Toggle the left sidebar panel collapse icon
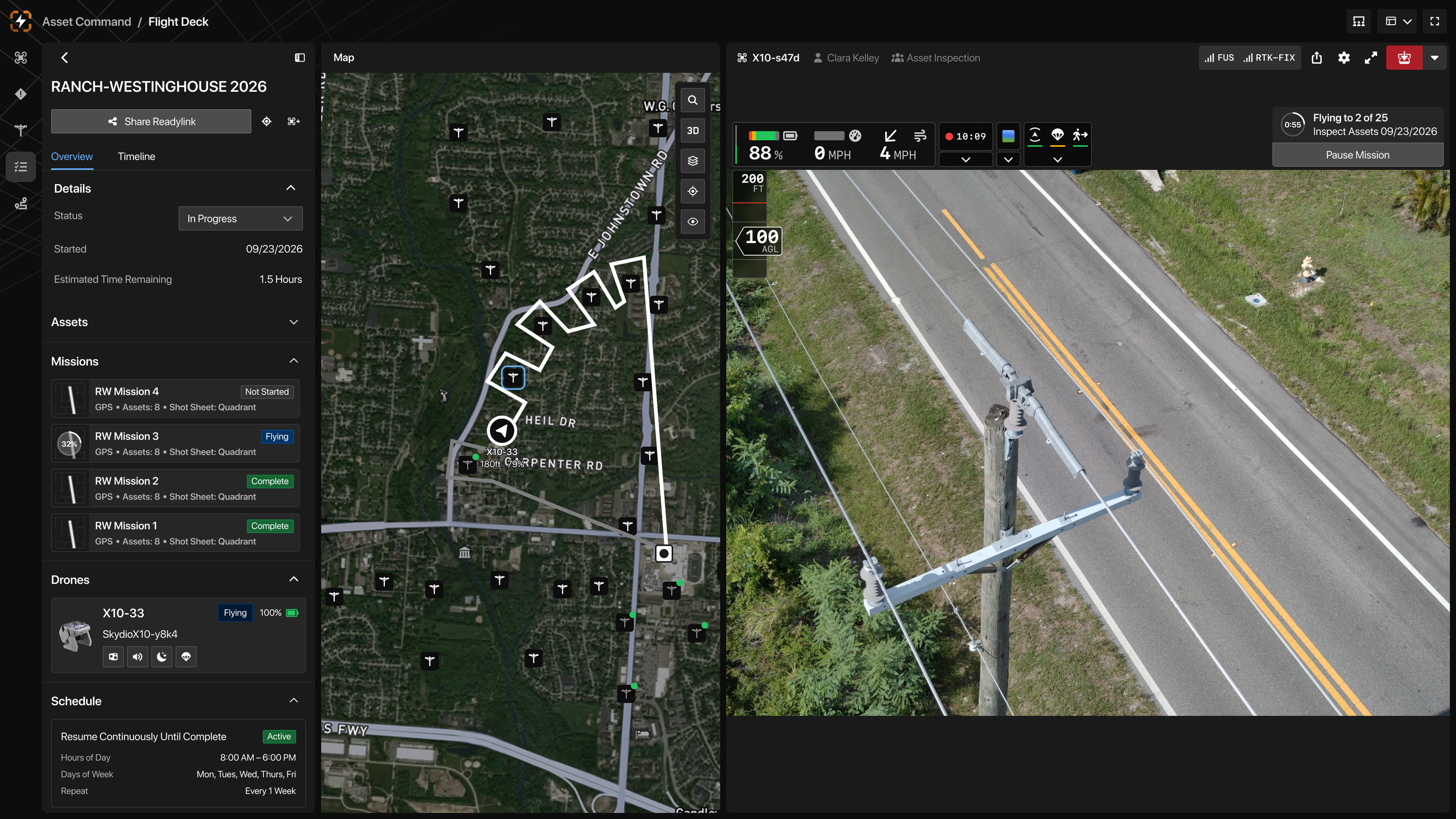The width and height of the screenshot is (1456, 819). pyautogui.click(x=299, y=58)
